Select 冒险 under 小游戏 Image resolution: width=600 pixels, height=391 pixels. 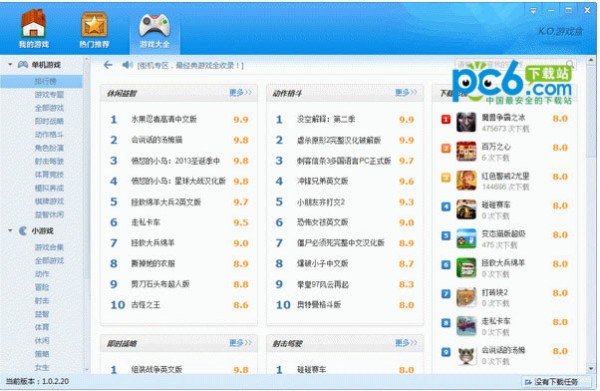tap(42, 287)
